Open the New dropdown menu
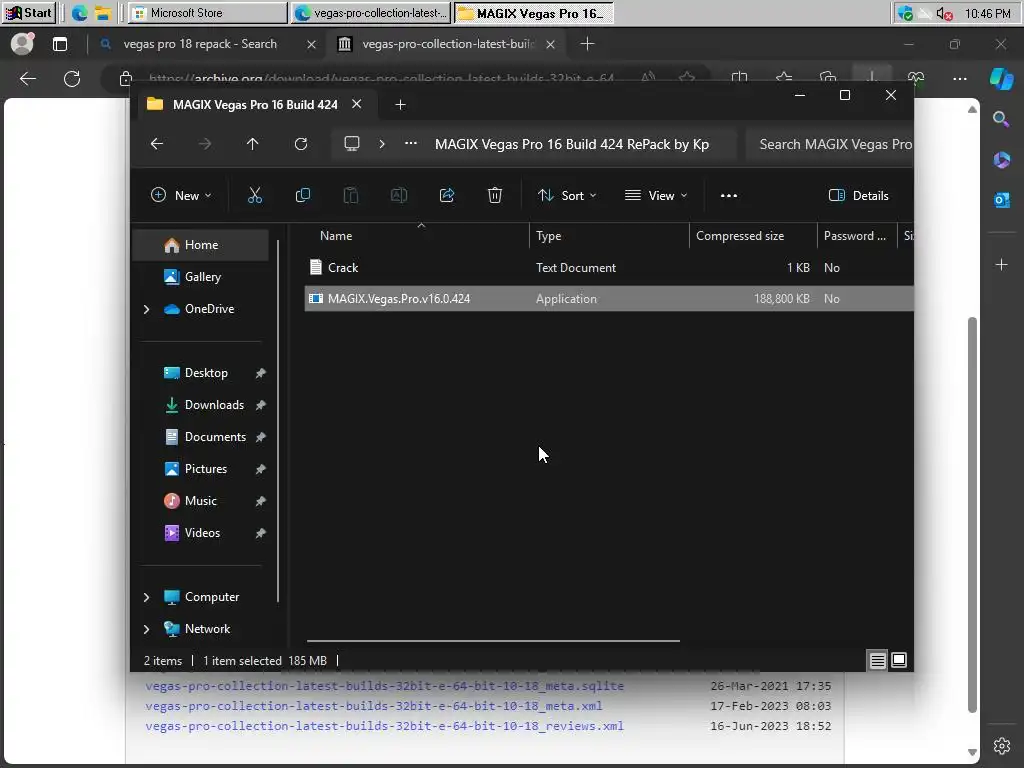Viewport: 1024px width, 768px height. click(x=182, y=195)
